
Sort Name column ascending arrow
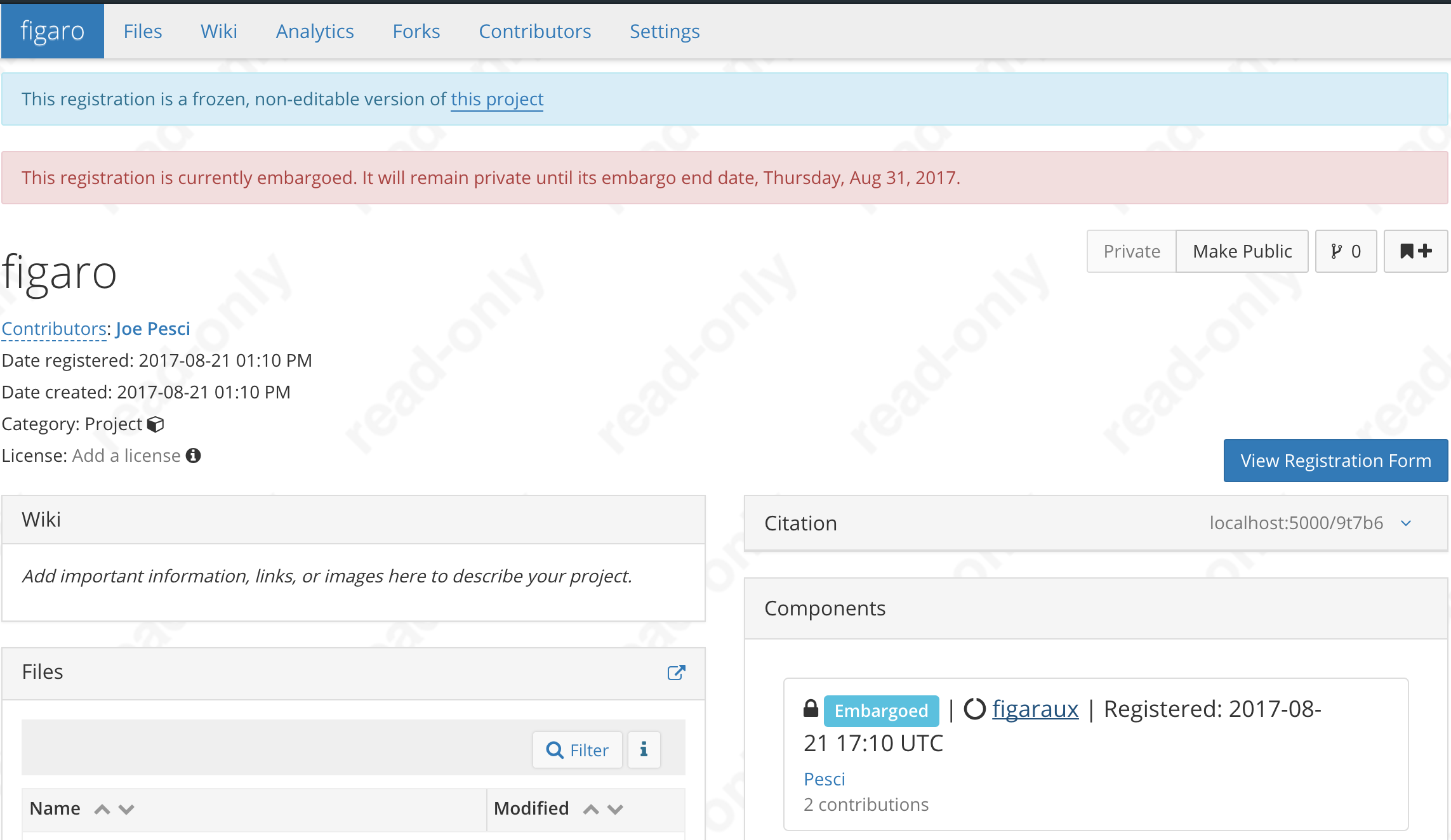click(x=102, y=809)
